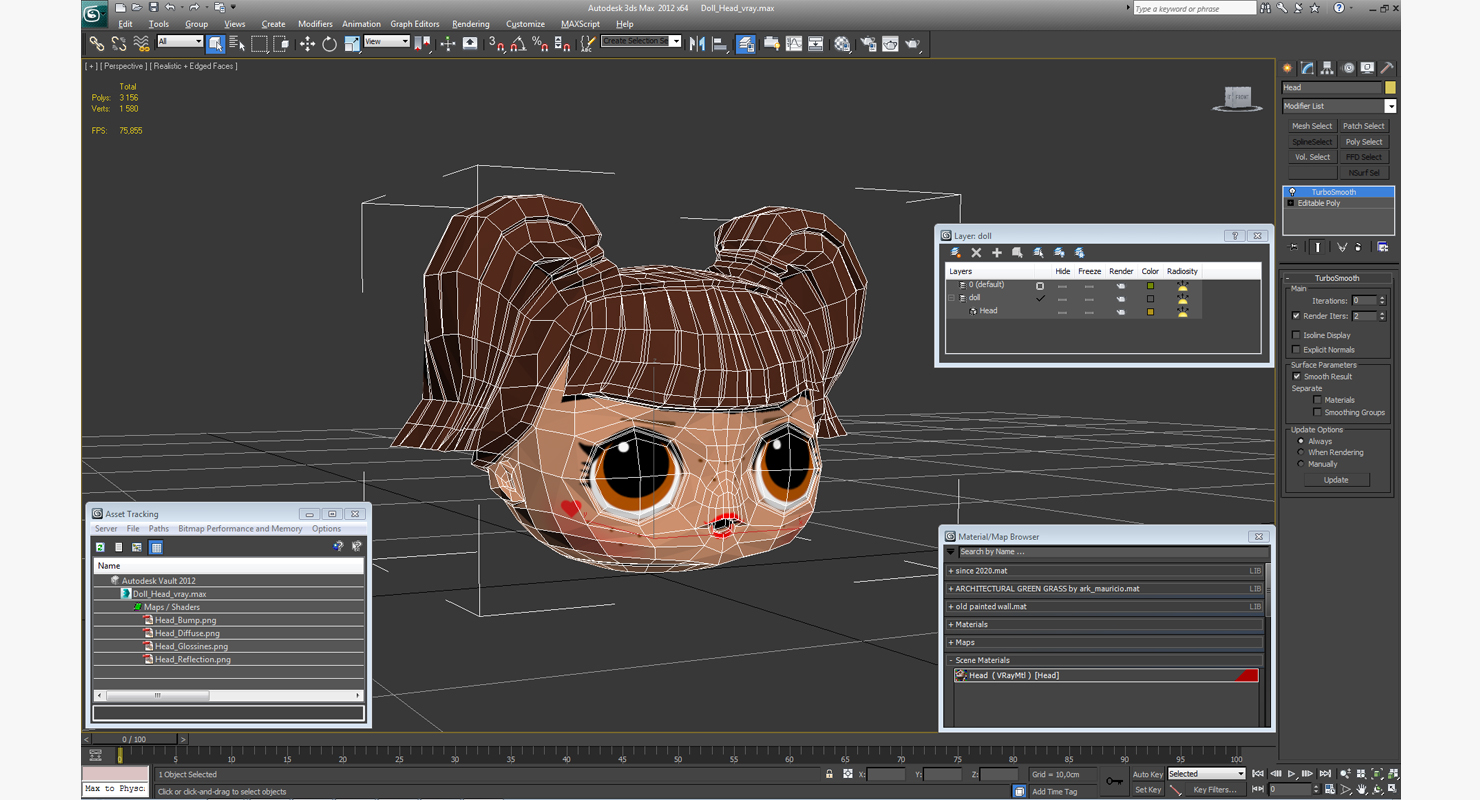
Task: Click the Auto Key button
Action: click(1147, 775)
